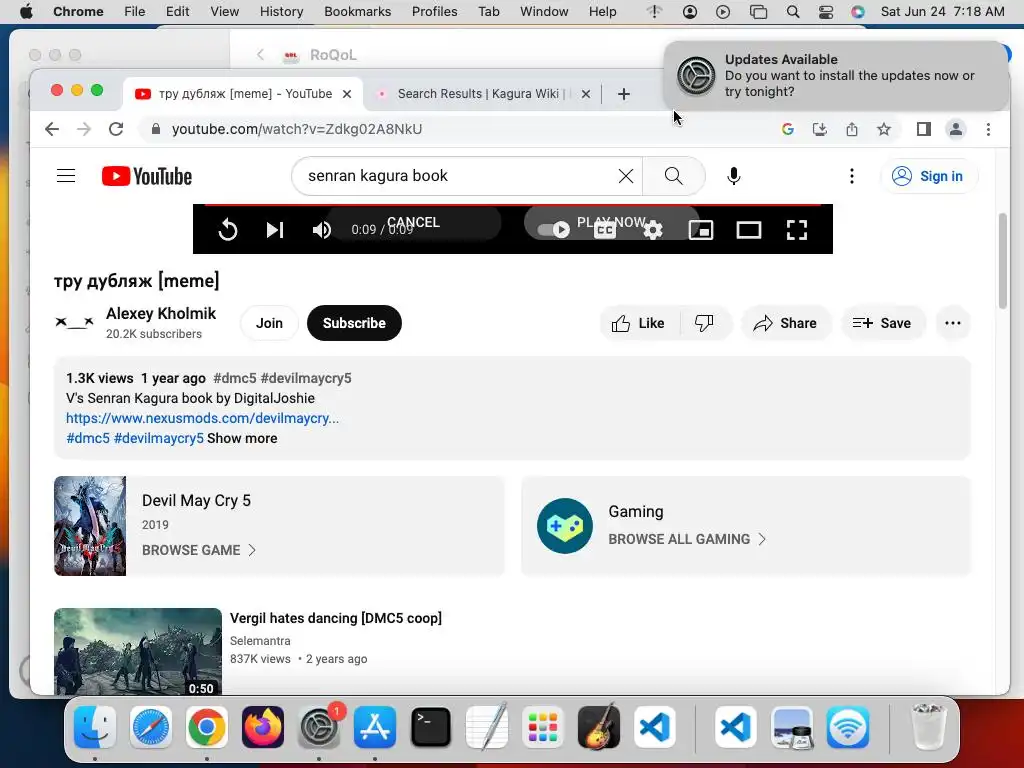Click the Chrome profile avatar icon

955,129
